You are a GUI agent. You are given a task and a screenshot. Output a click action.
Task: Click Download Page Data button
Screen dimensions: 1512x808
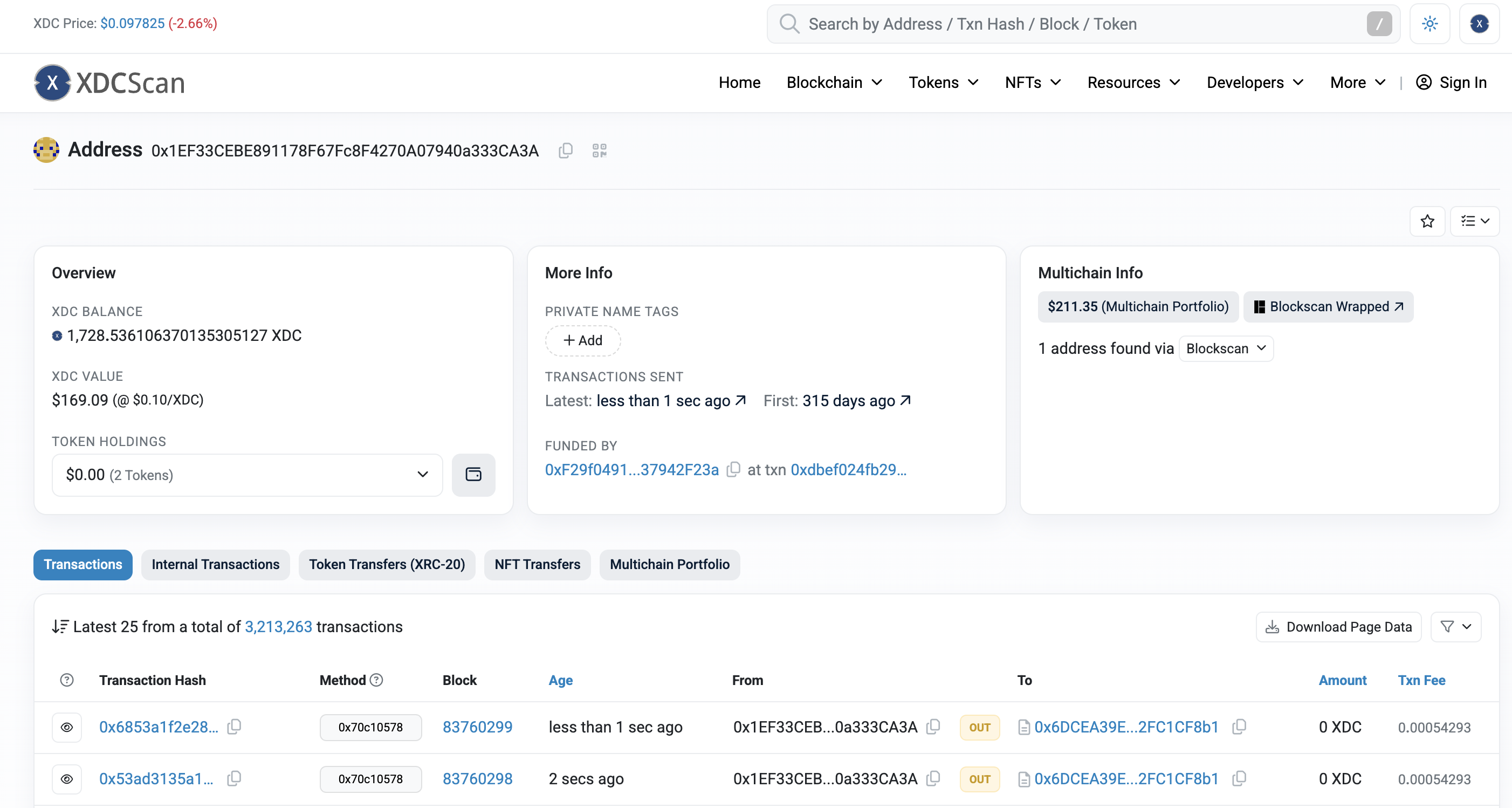1338,627
